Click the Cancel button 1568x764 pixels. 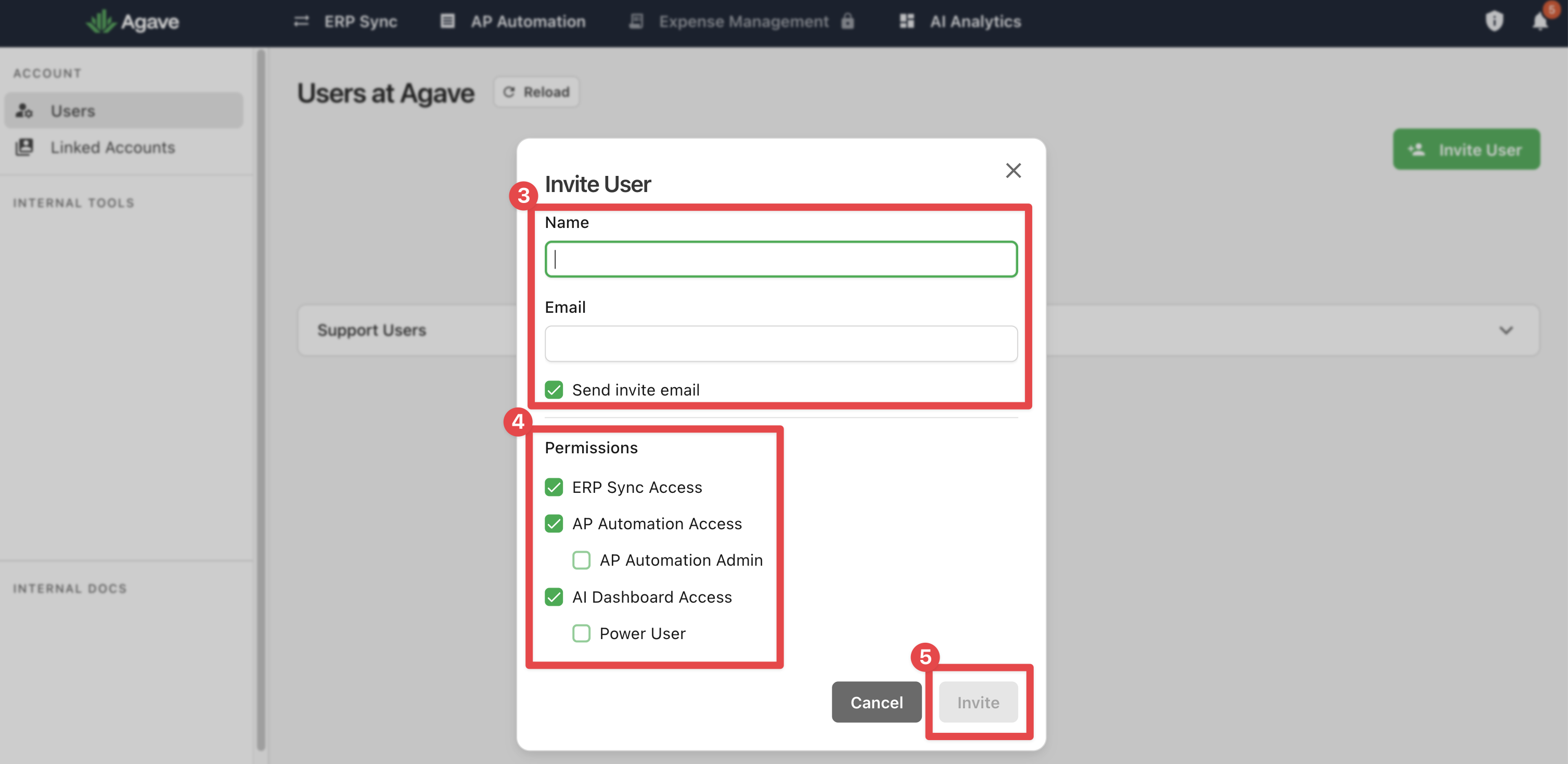(x=876, y=703)
